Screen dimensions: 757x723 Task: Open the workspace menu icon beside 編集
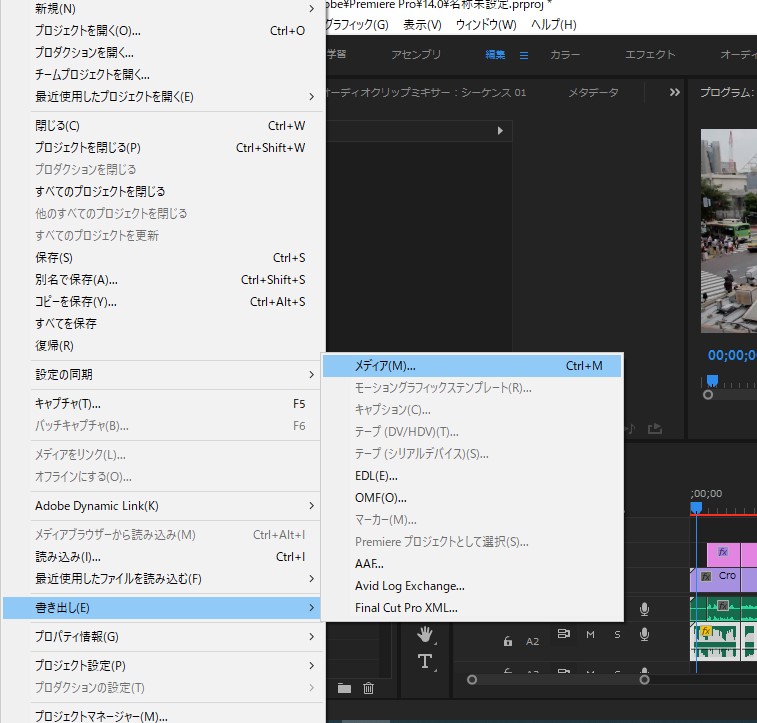point(524,56)
